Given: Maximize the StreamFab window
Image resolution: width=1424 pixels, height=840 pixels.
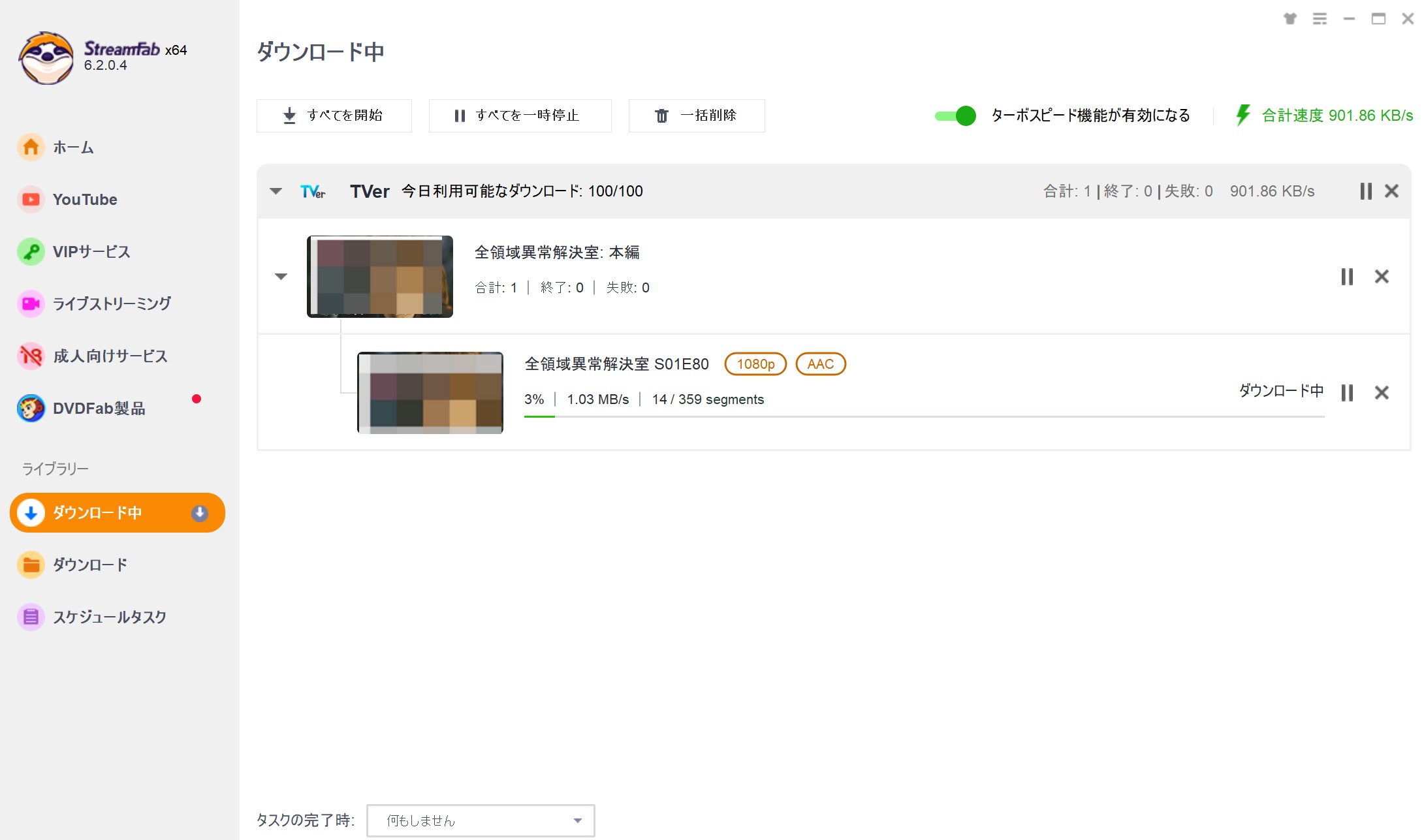Looking at the screenshot, I should point(1378,19).
